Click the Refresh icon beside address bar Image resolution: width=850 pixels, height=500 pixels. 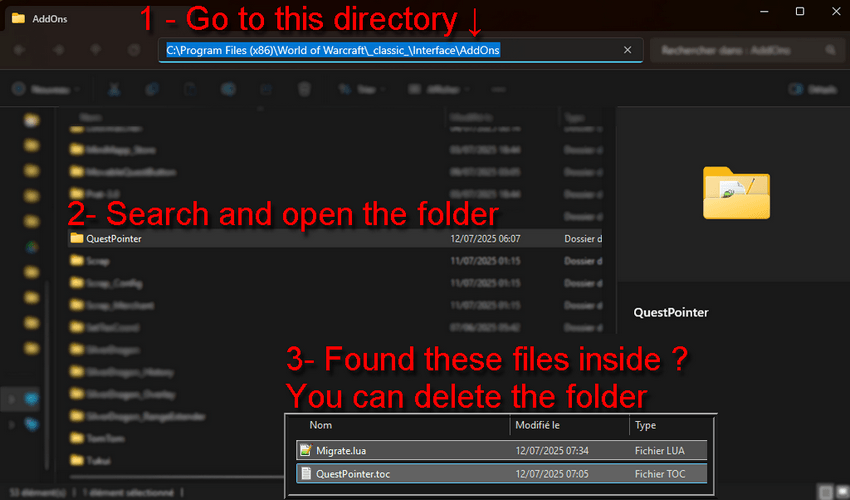[x=133, y=50]
